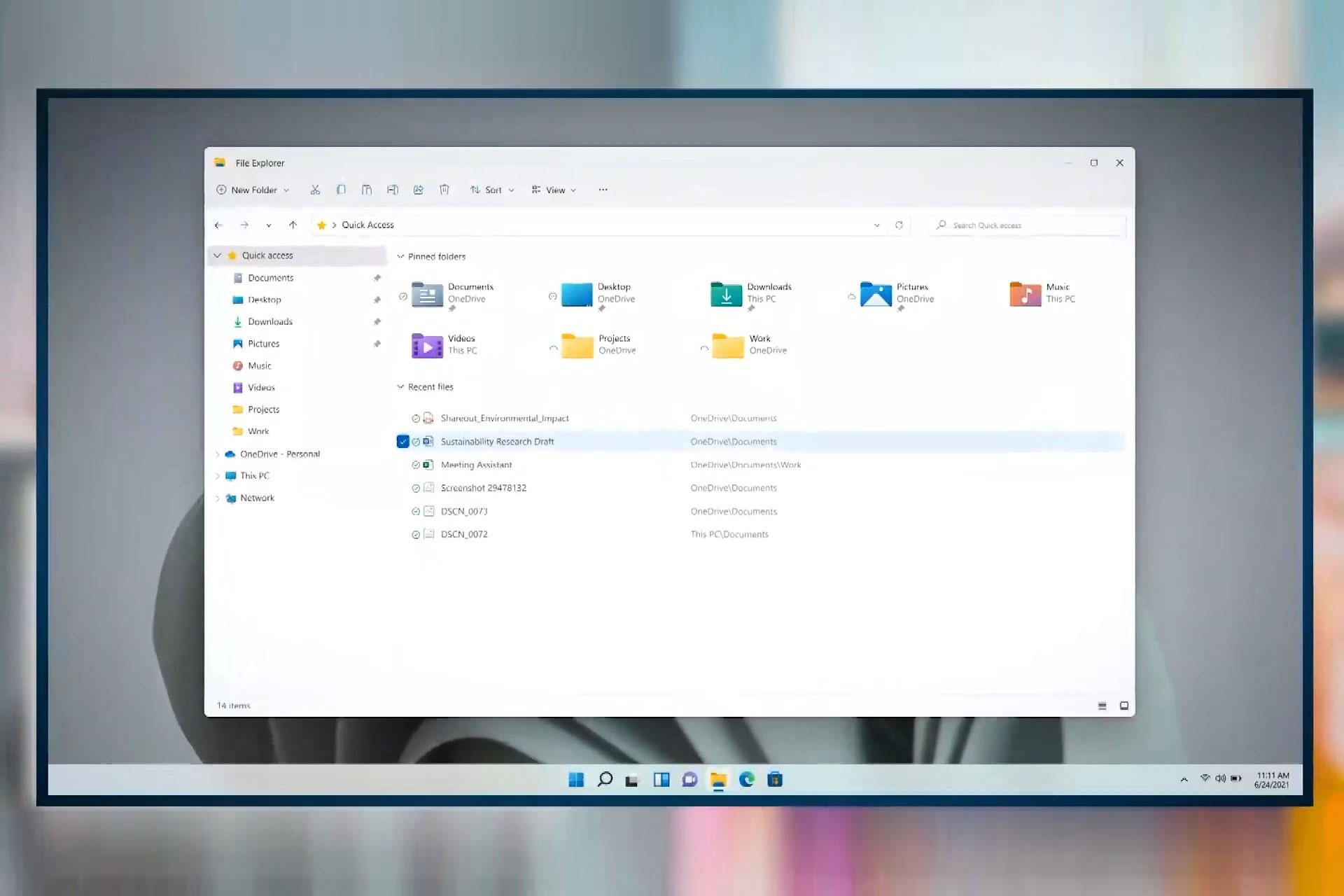Switch to large thumbnails view in status bar
This screenshot has width=1344, height=896.
(1124, 706)
